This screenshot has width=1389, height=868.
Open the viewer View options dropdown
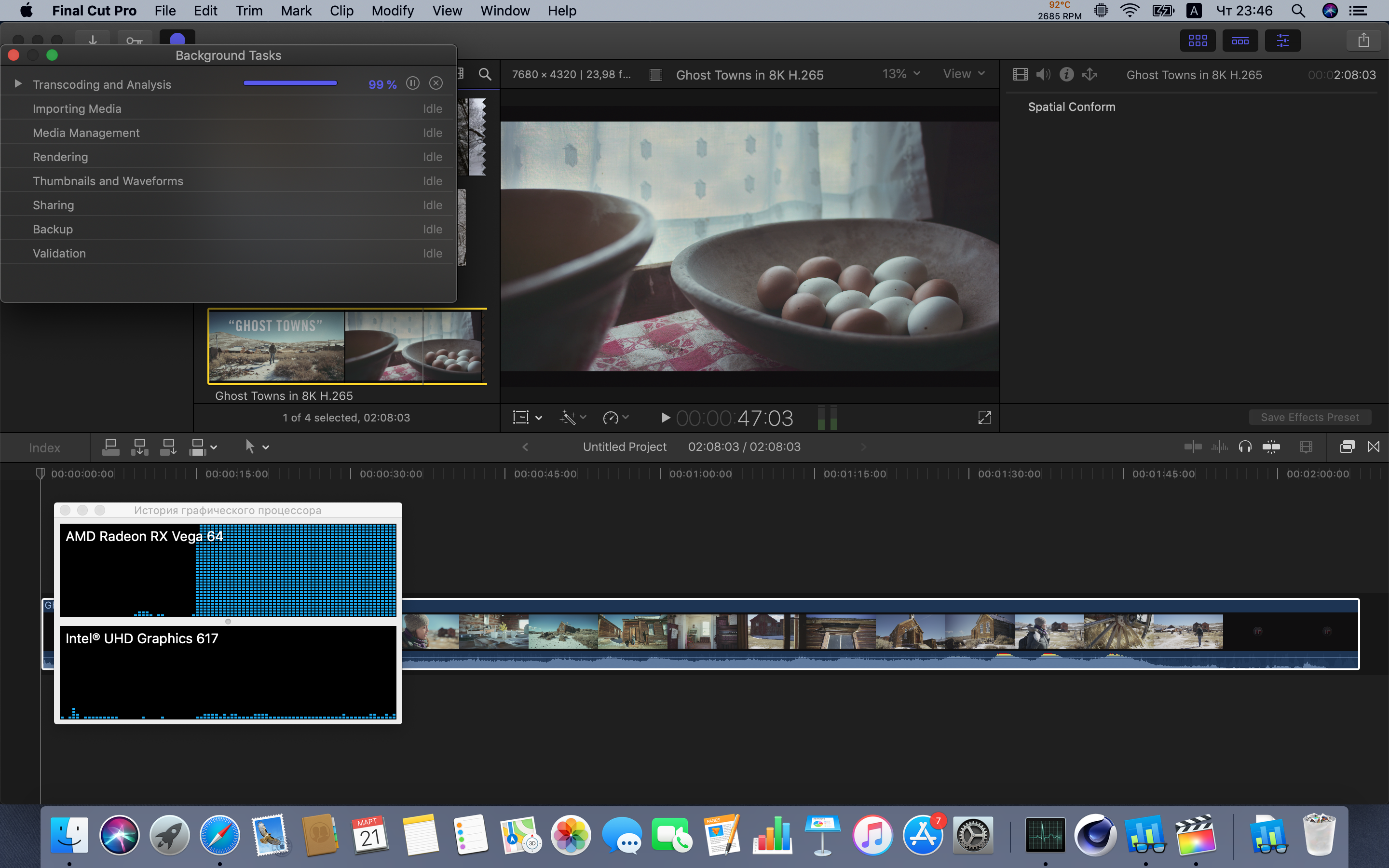tap(964, 74)
